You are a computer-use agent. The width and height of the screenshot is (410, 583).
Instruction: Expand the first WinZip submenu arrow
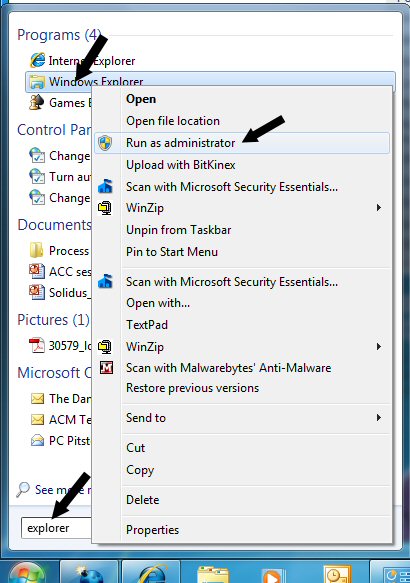[x=378, y=207]
